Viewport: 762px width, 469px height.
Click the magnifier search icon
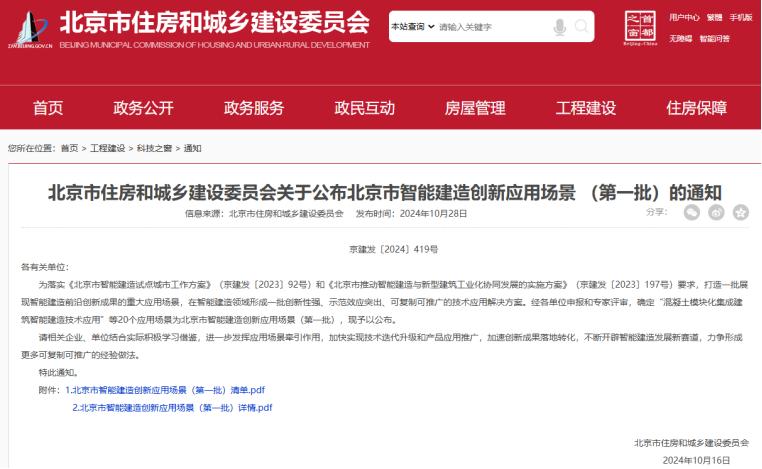point(581,27)
